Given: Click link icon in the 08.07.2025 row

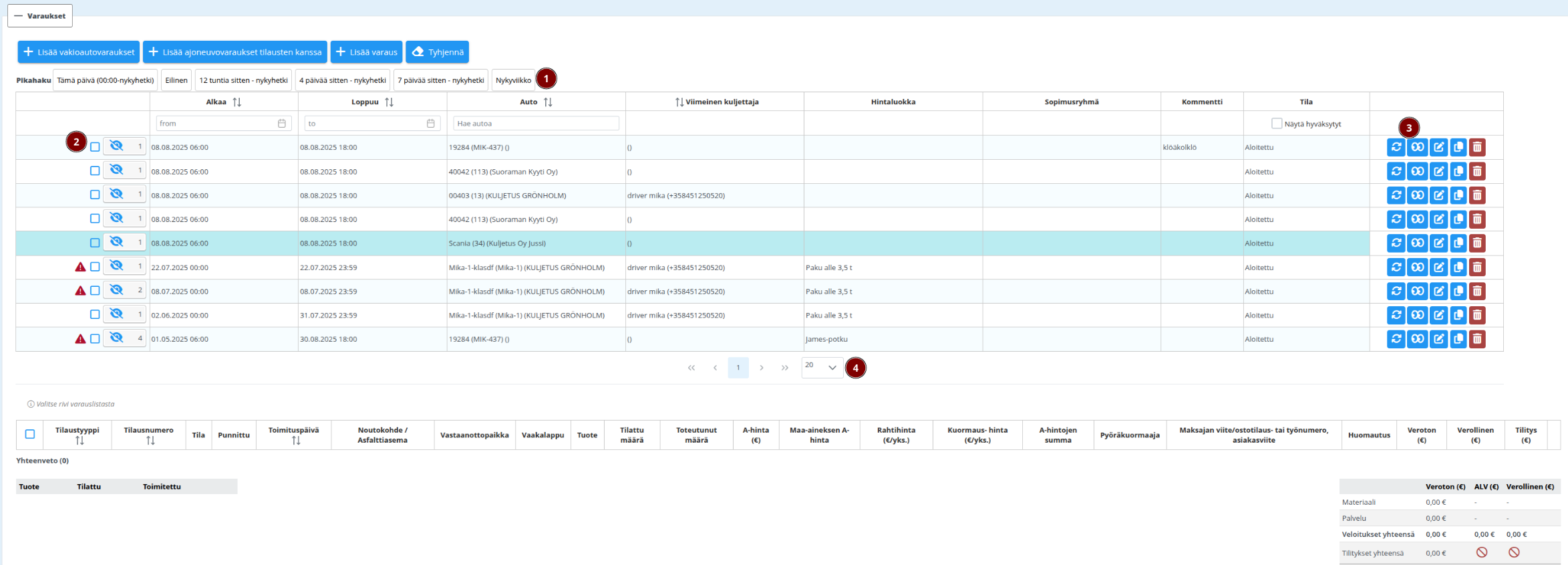Looking at the screenshot, I should [1417, 292].
